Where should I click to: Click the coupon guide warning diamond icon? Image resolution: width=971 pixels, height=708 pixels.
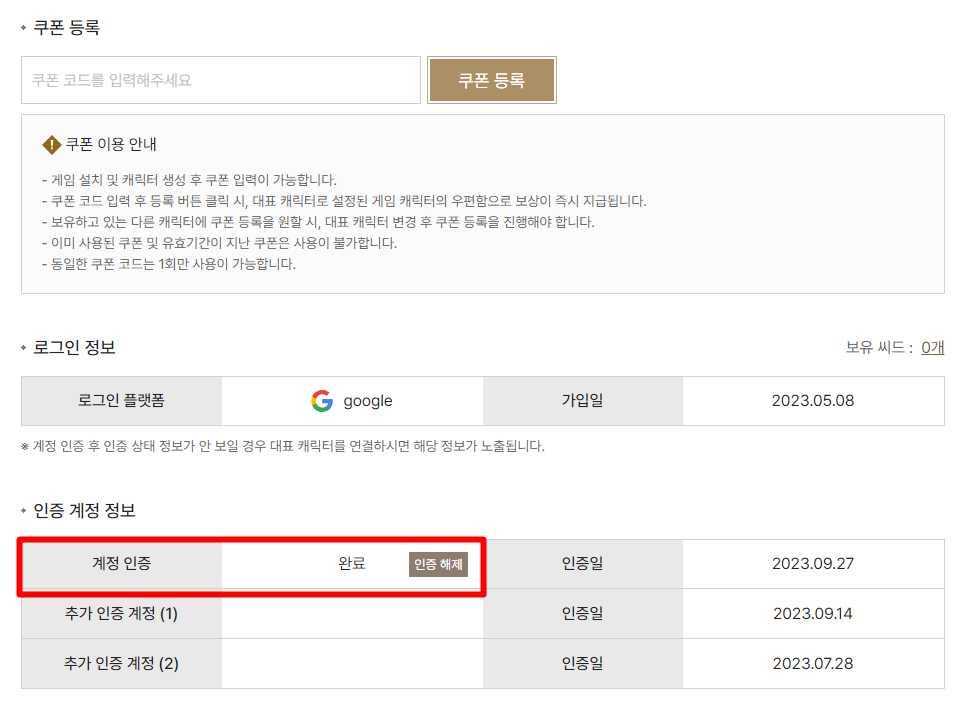51,145
